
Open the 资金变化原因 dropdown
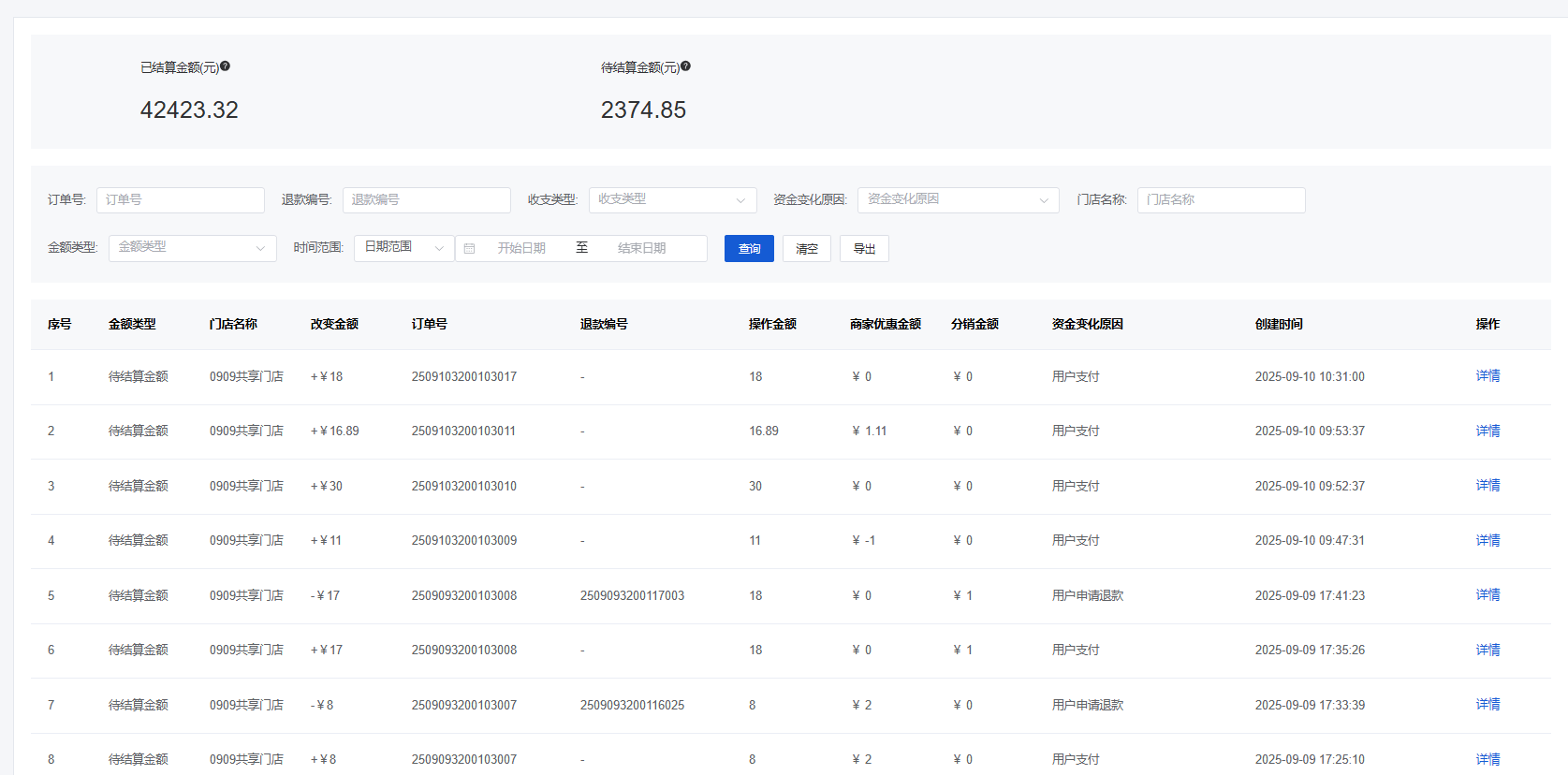point(959,200)
